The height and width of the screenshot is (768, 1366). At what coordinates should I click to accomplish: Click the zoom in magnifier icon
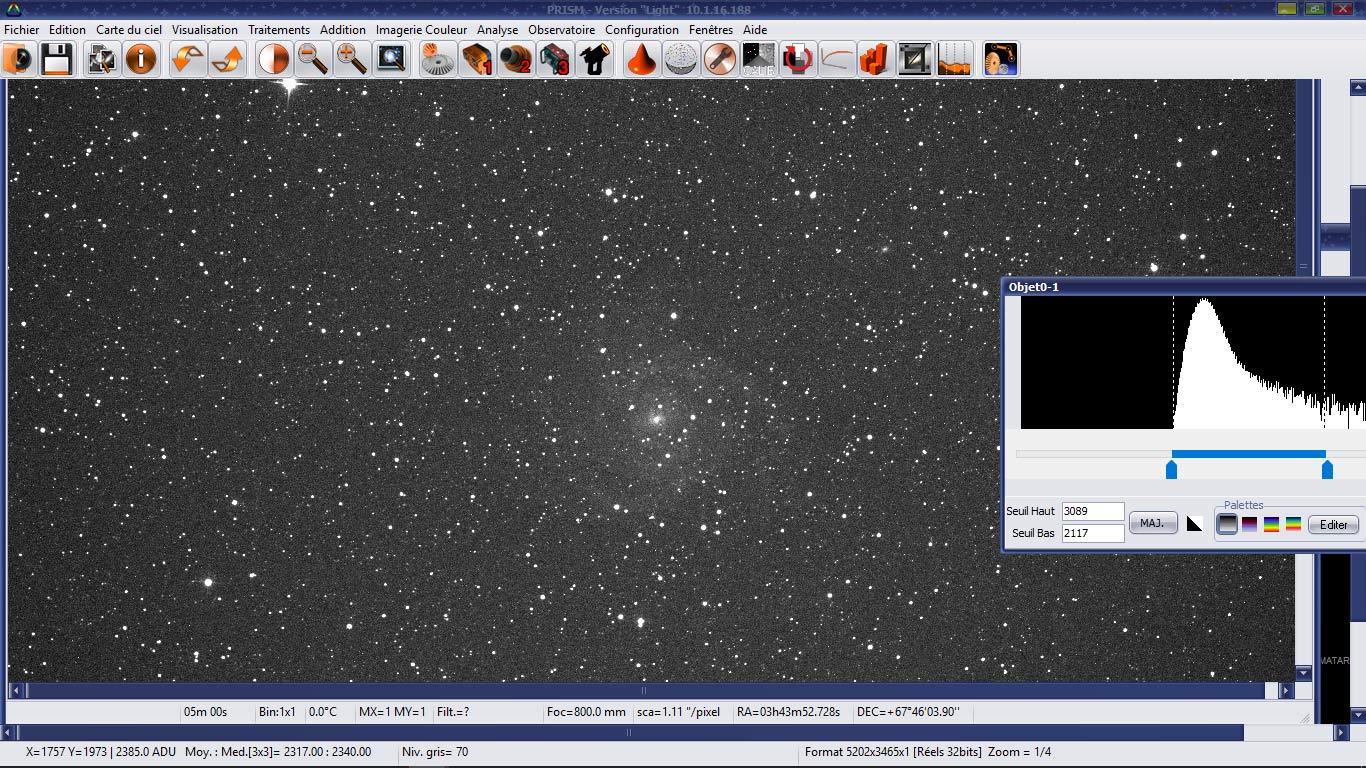pos(351,59)
